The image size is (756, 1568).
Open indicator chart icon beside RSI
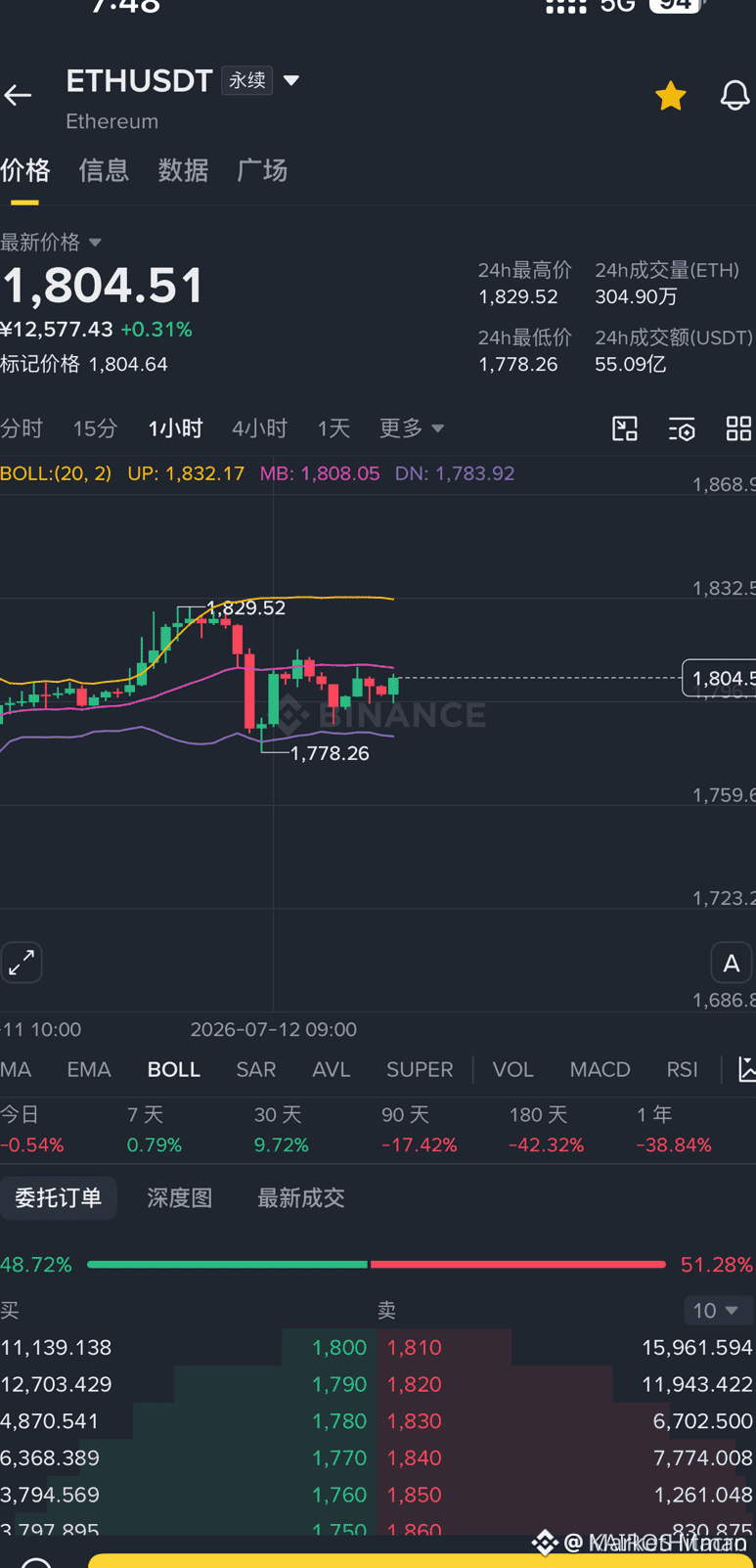coord(745,1070)
